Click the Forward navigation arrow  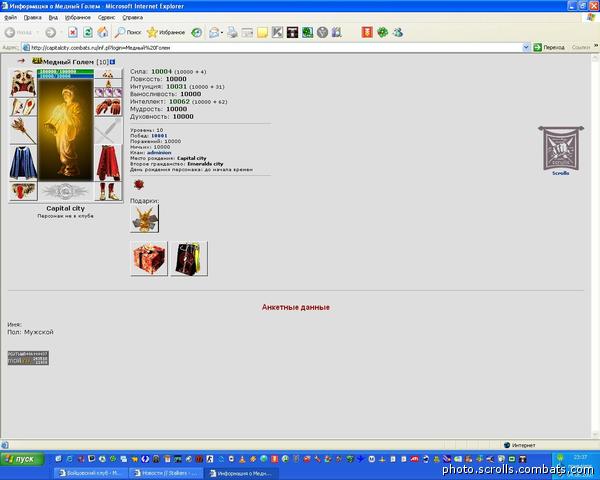51,33
